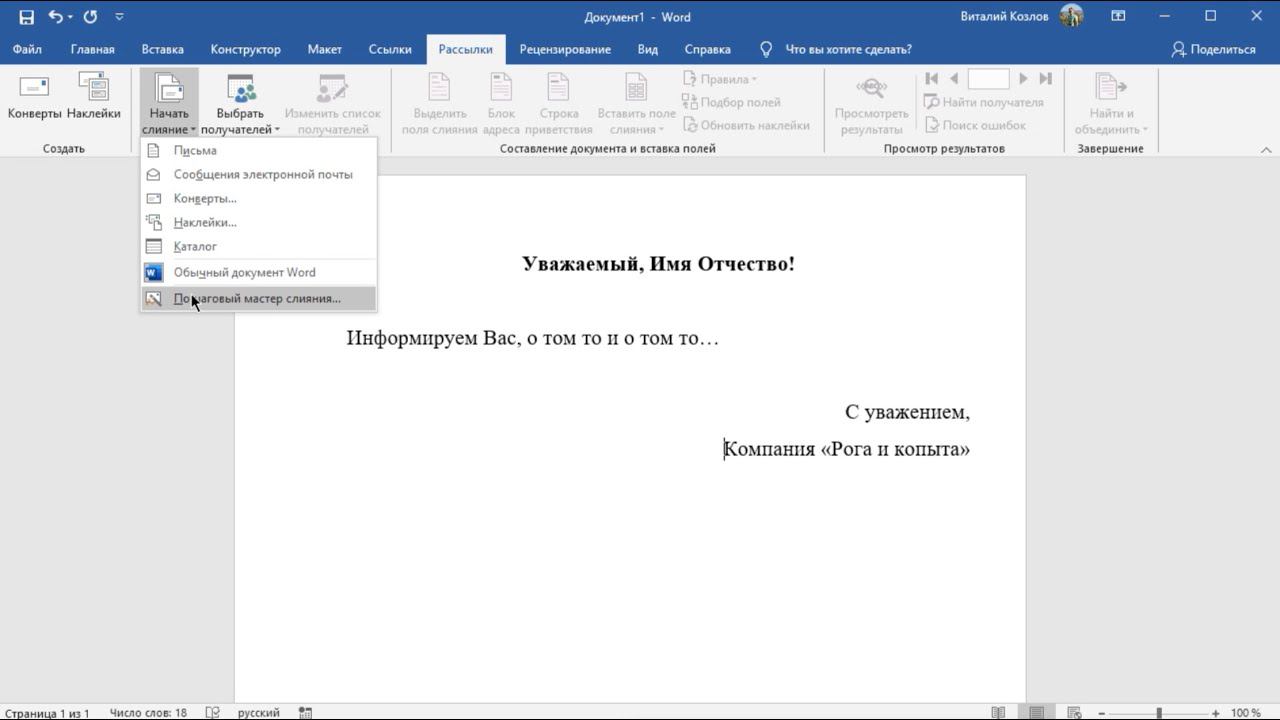The height and width of the screenshot is (720, 1280).
Task: Select Сообщения электронной почты option
Action: tap(263, 174)
